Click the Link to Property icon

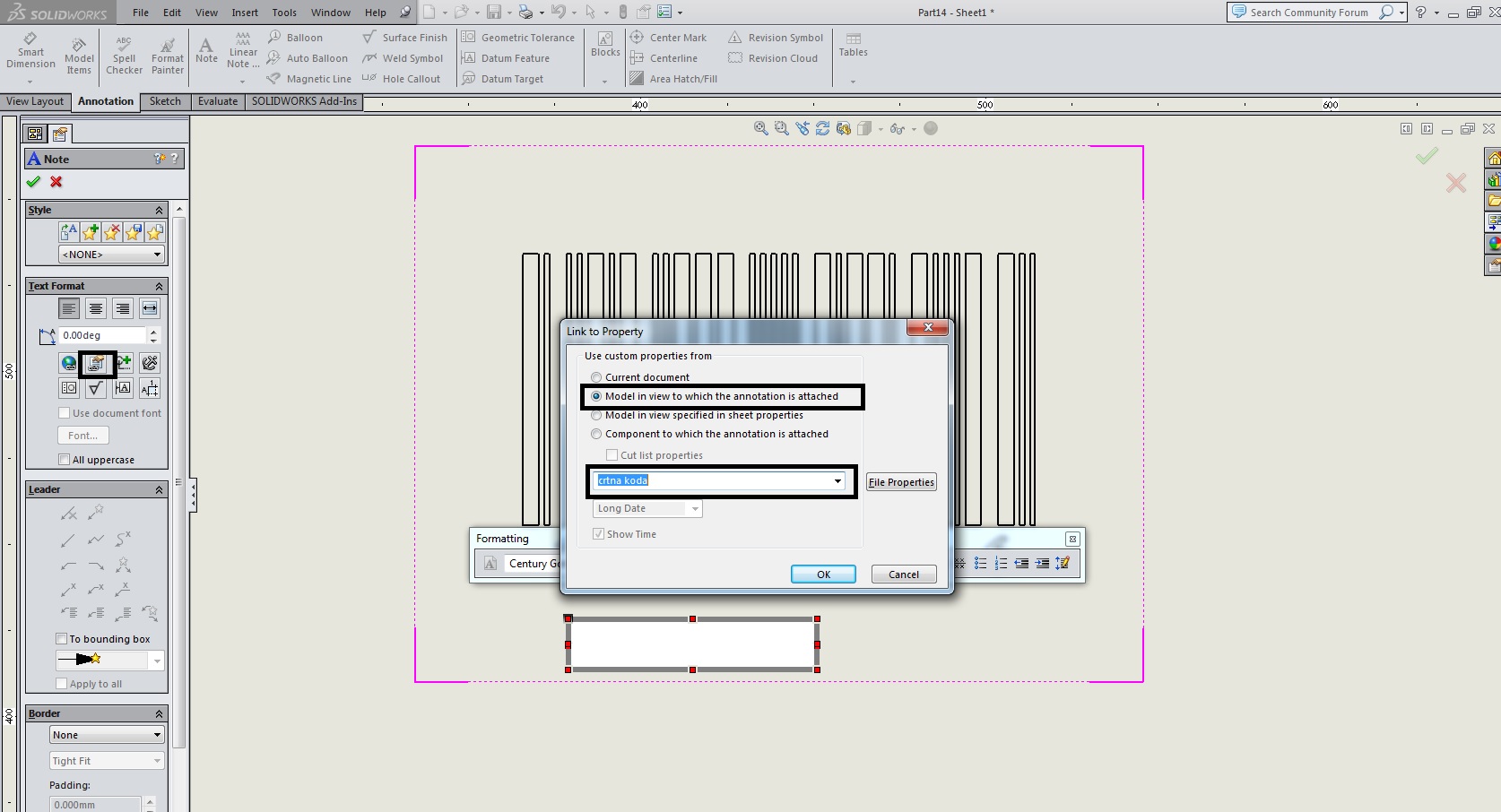(96, 363)
